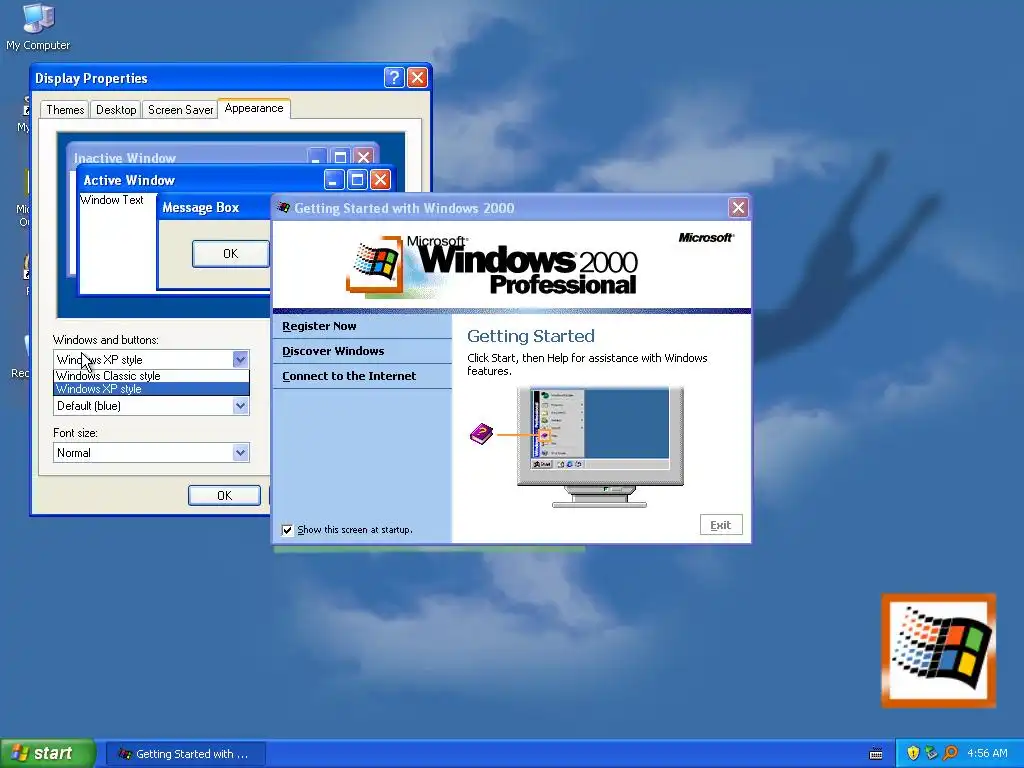
Task: Close the Getting Started with Windows 2000 window
Action: (x=738, y=208)
